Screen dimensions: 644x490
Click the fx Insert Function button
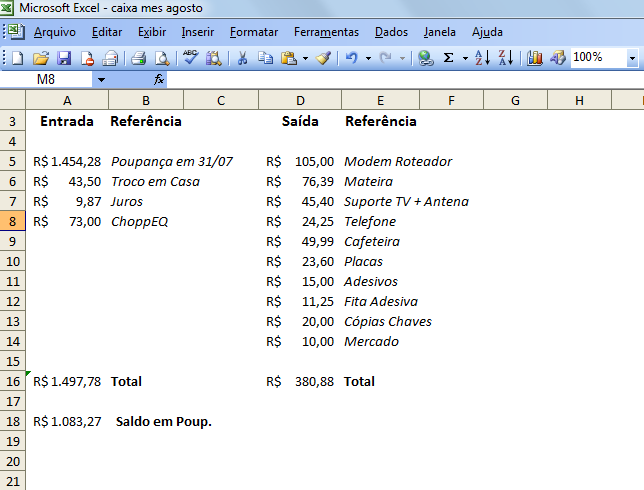(159, 79)
